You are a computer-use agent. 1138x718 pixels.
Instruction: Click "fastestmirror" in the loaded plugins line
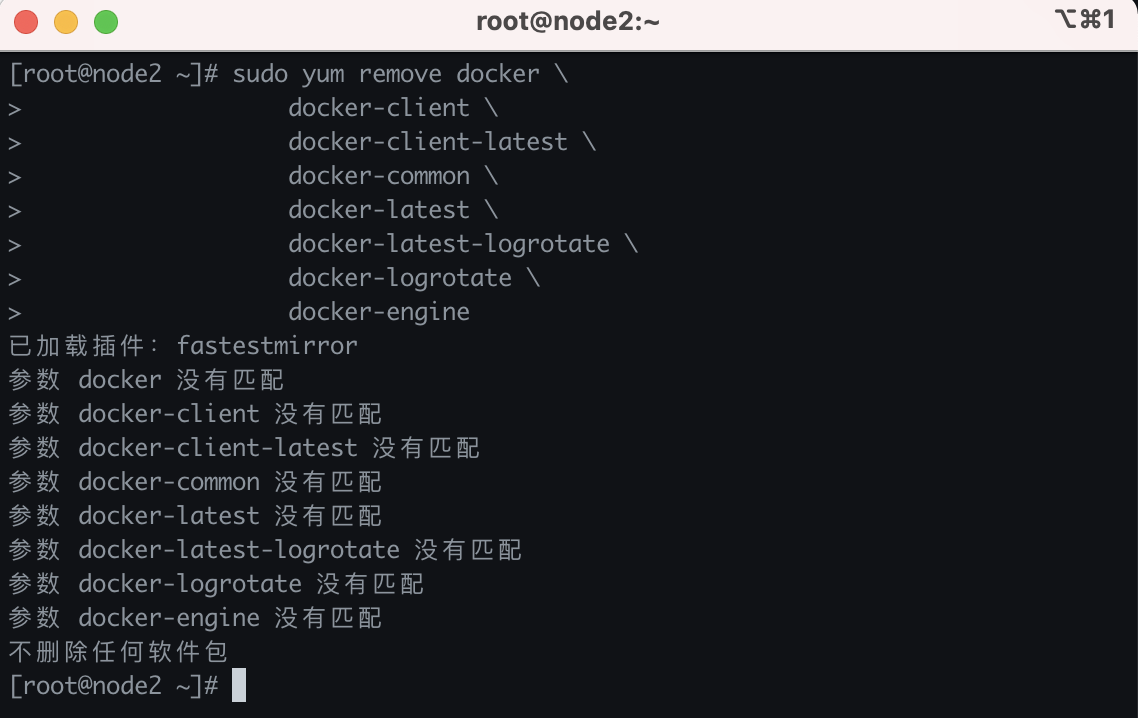click(x=267, y=346)
